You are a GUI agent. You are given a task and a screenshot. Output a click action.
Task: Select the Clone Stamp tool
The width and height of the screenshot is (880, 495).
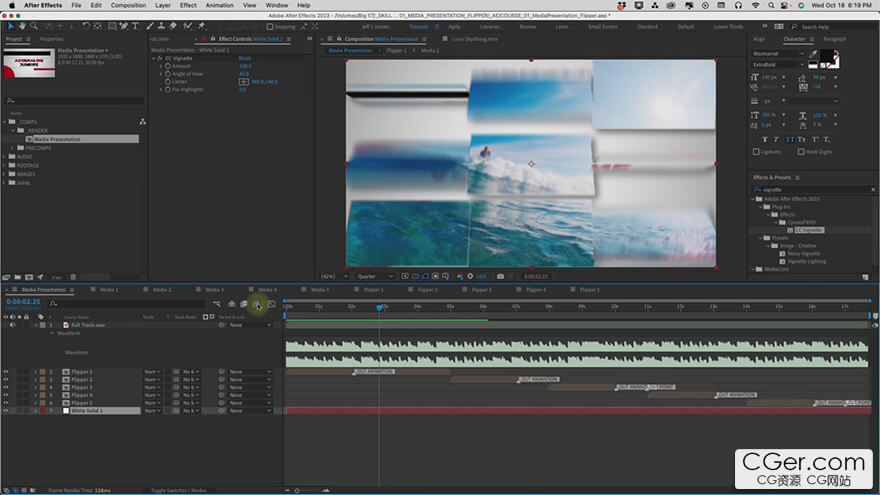pos(161,26)
